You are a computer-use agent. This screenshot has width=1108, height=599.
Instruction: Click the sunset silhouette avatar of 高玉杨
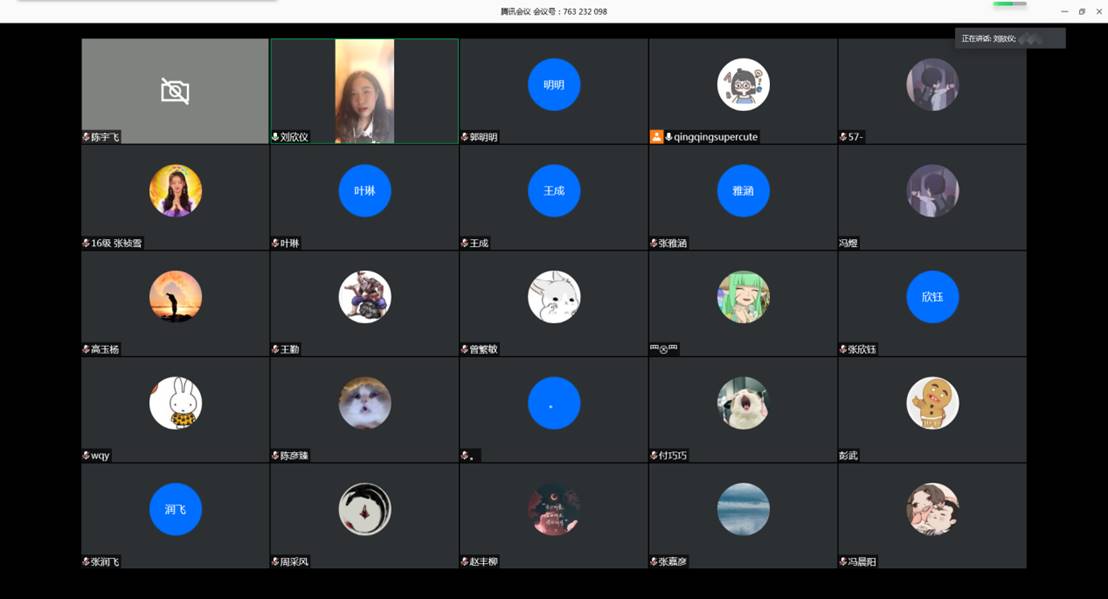point(175,297)
